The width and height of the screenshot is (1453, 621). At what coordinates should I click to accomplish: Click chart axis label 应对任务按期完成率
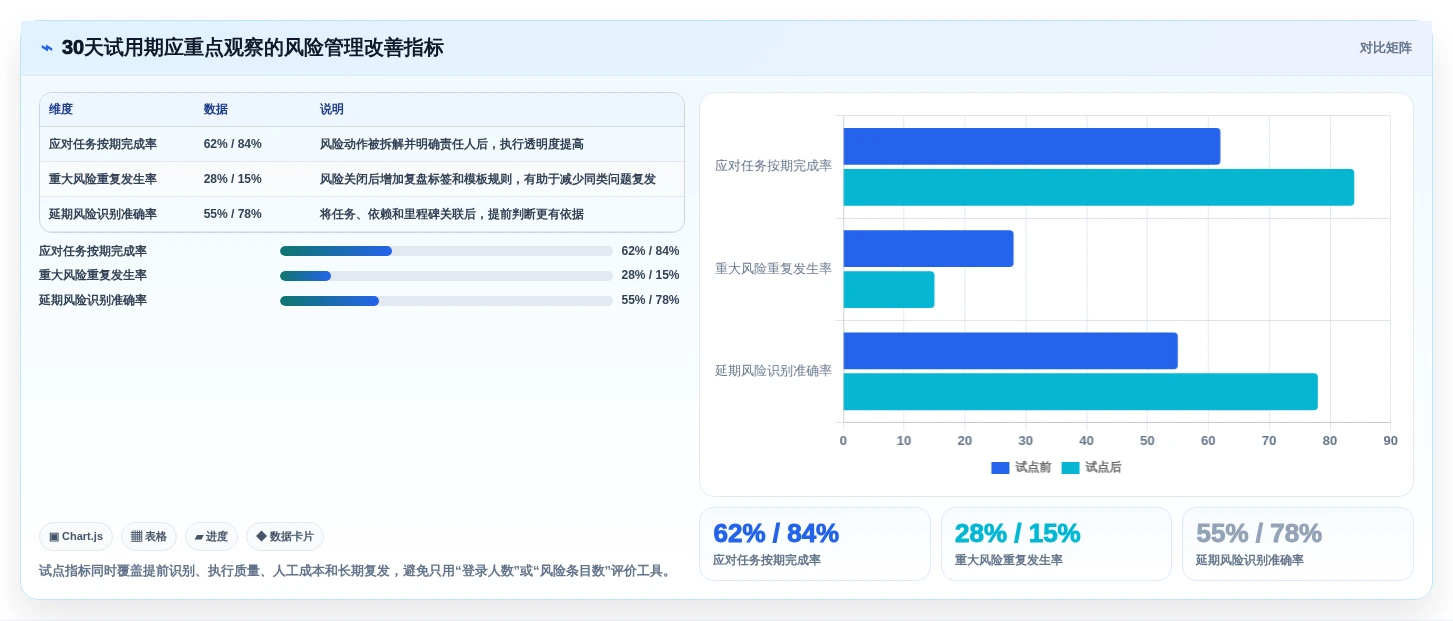(773, 166)
